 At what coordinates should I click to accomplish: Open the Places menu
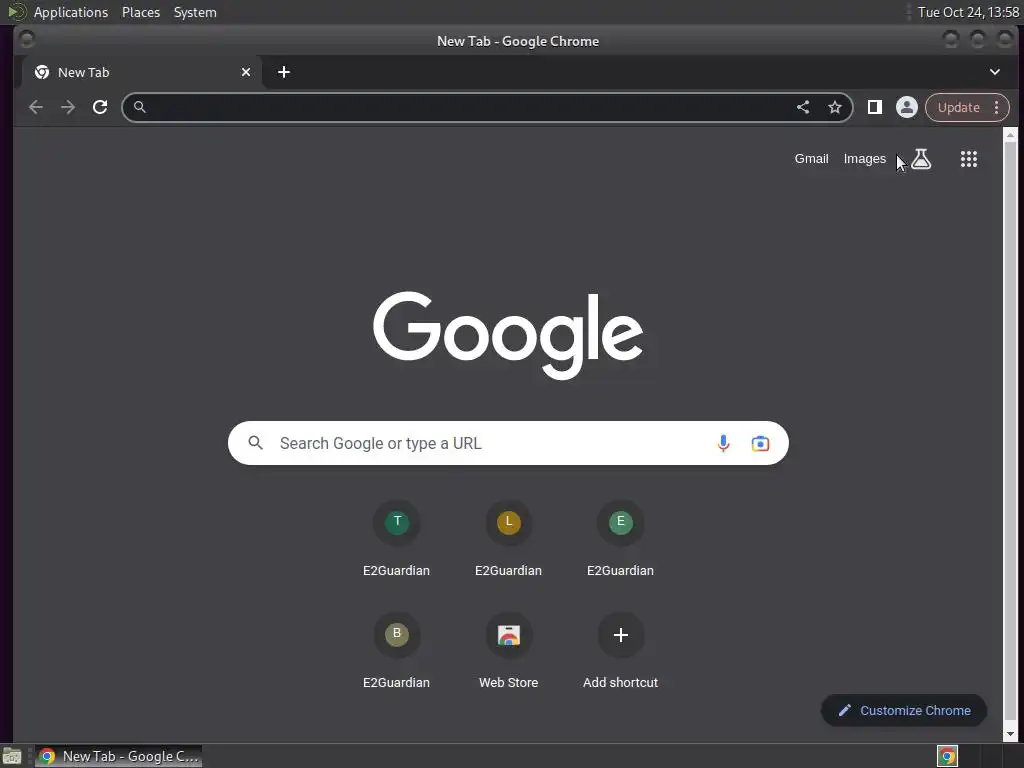pyautogui.click(x=141, y=12)
